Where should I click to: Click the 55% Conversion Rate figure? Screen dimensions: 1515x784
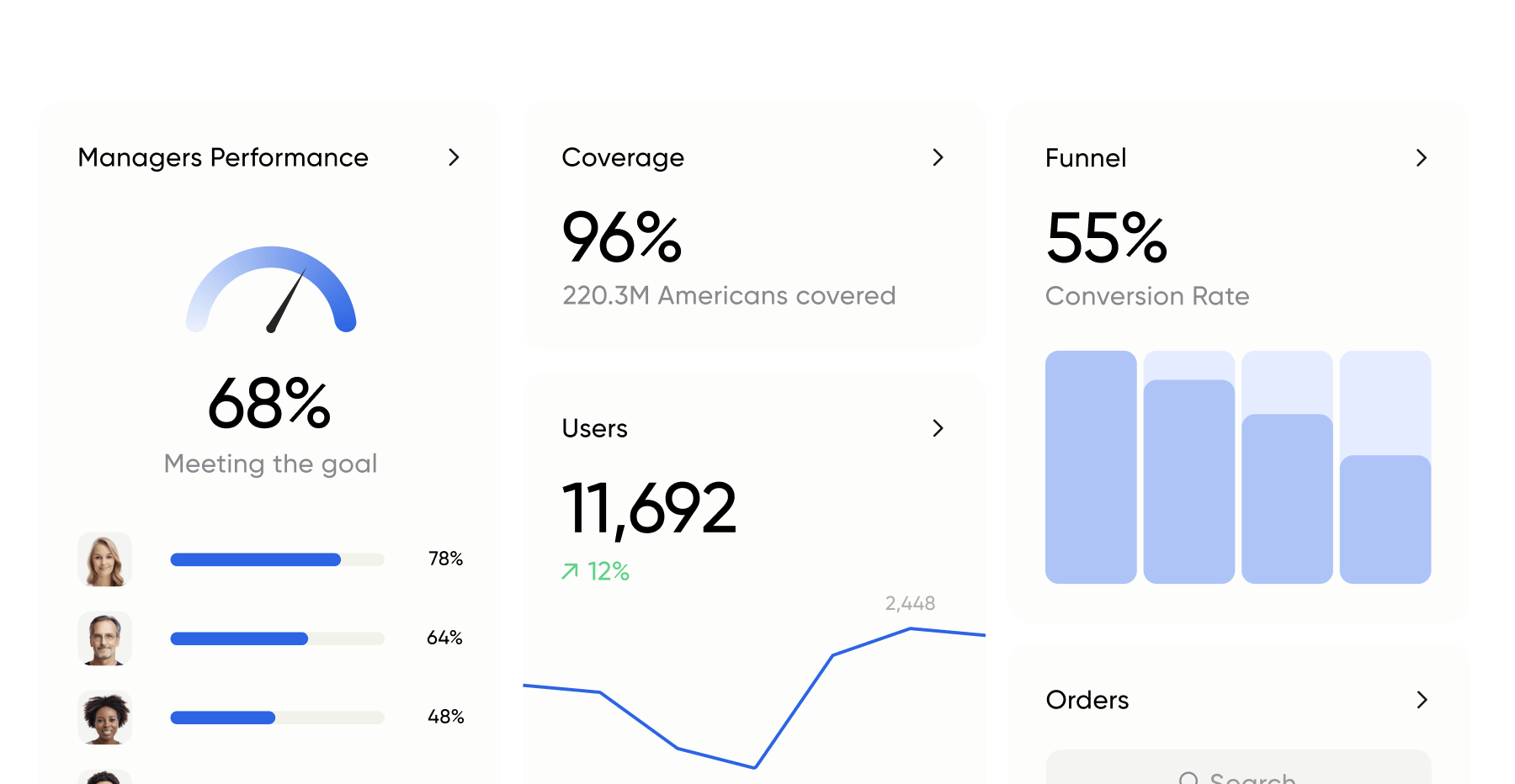point(1106,238)
